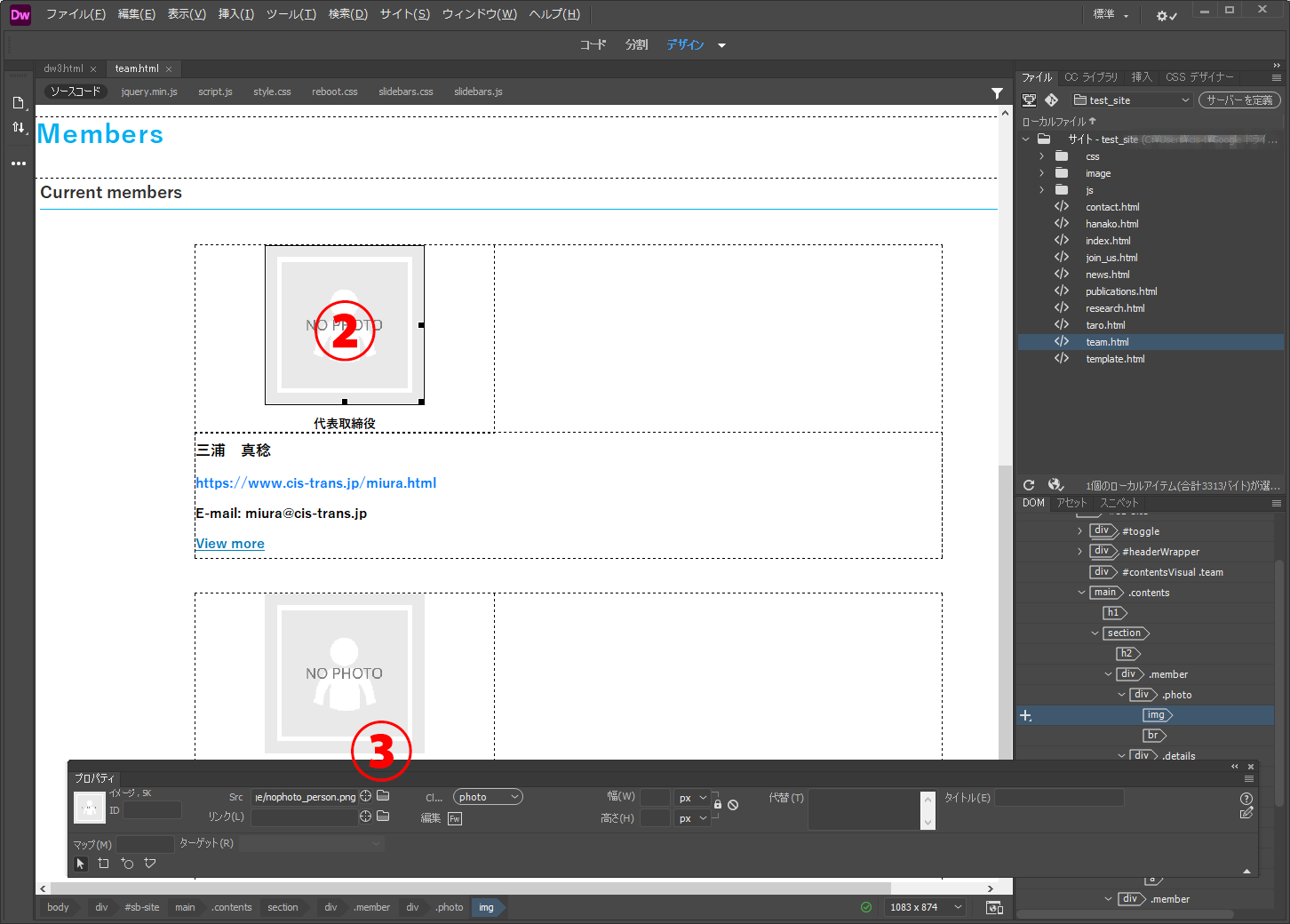Viewport: 1290px width, 924px height.
Task: Open Properties panel help icon
Action: (1246, 799)
